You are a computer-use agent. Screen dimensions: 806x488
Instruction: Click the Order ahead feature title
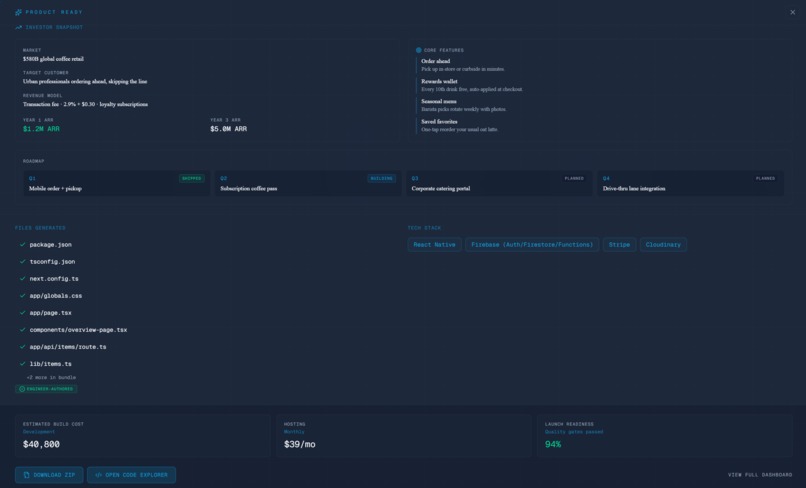pos(435,61)
